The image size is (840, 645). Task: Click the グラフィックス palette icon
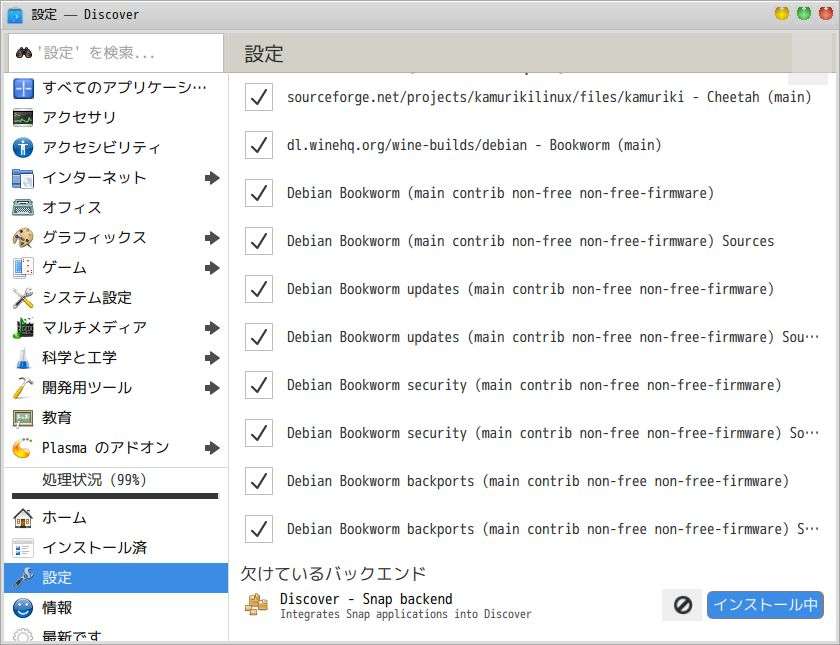22,237
